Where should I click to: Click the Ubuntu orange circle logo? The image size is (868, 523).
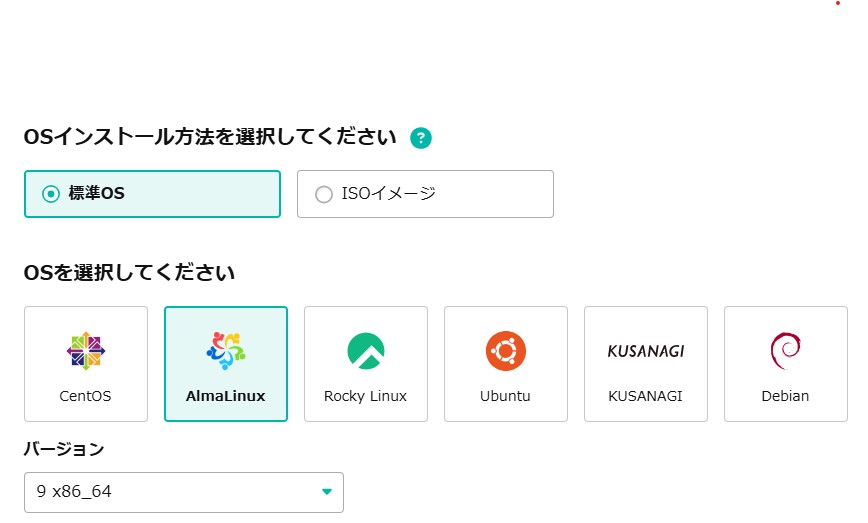(505, 350)
